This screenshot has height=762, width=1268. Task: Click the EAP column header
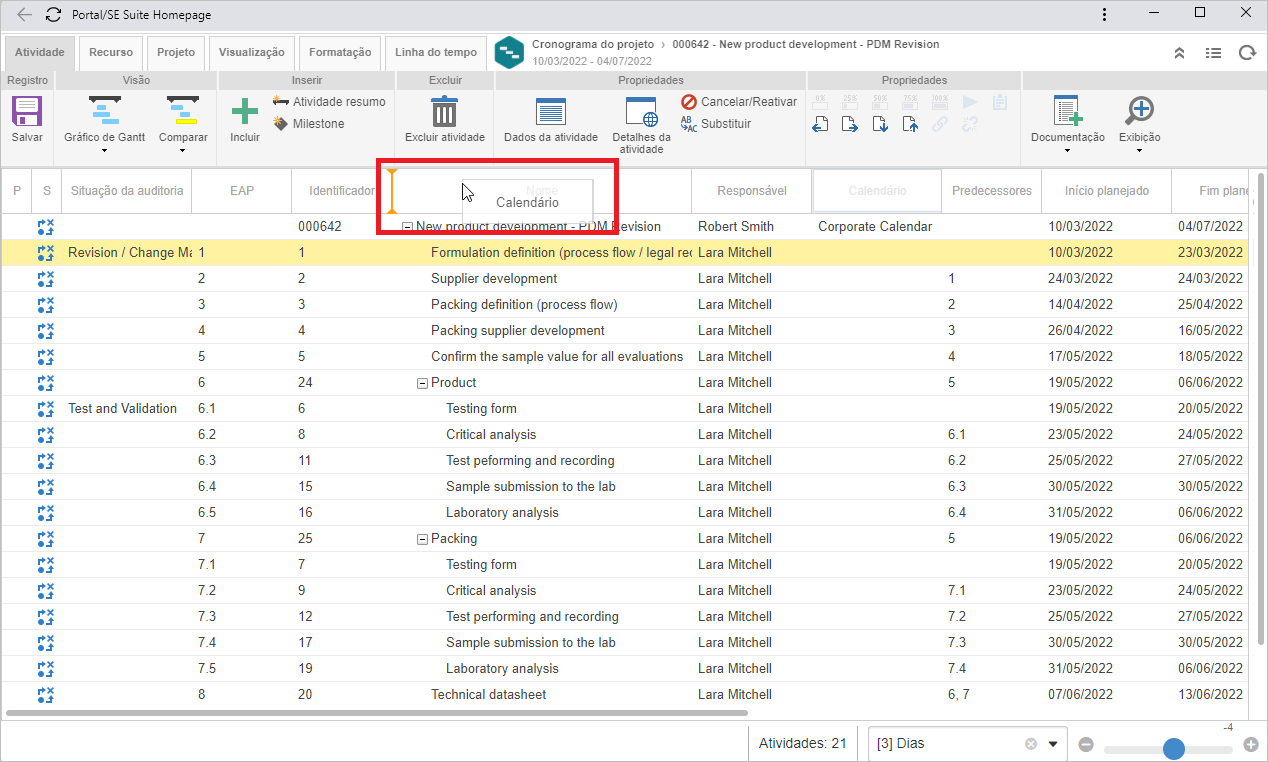click(242, 191)
